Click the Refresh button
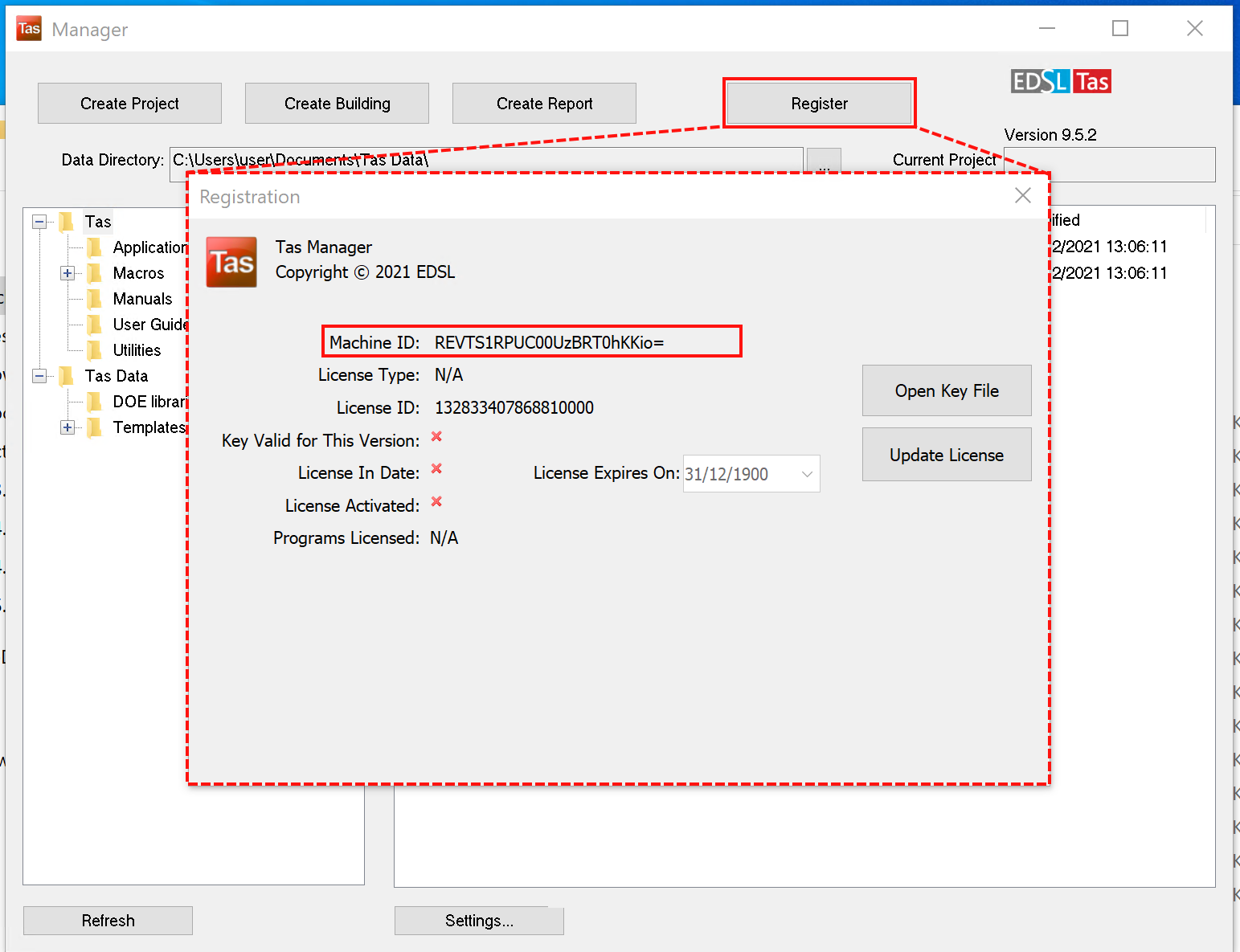The image size is (1240, 952). pos(108,921)
